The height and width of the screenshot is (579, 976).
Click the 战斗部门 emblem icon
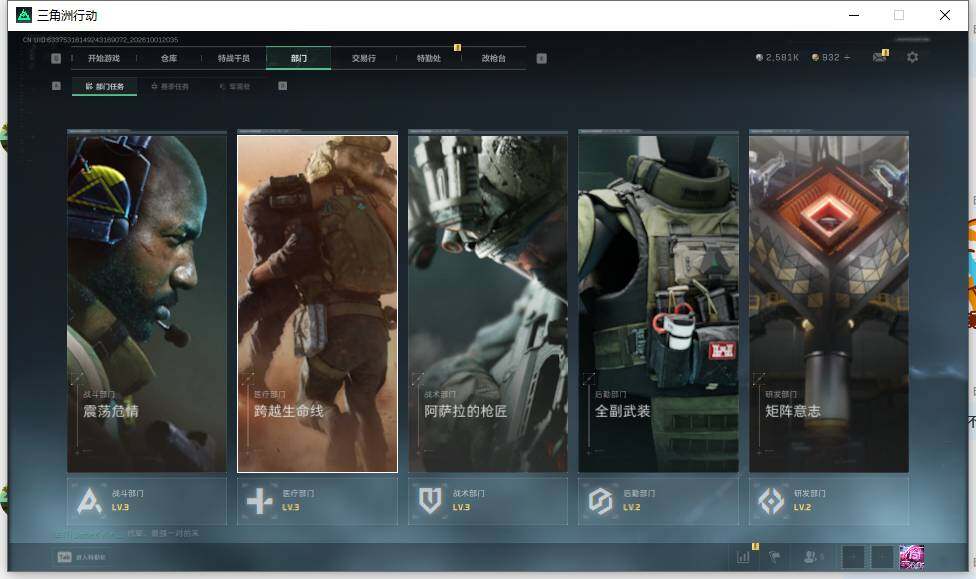point(90,501)
